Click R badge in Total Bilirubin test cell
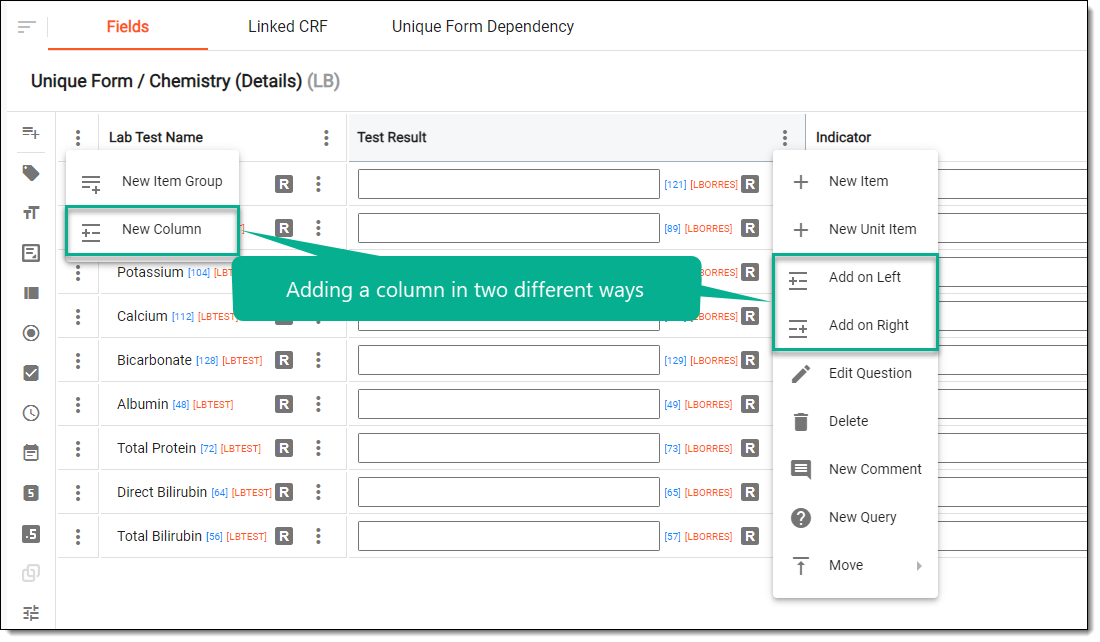The width and height of the screenshot is (1100, 642). click(284, 536)
